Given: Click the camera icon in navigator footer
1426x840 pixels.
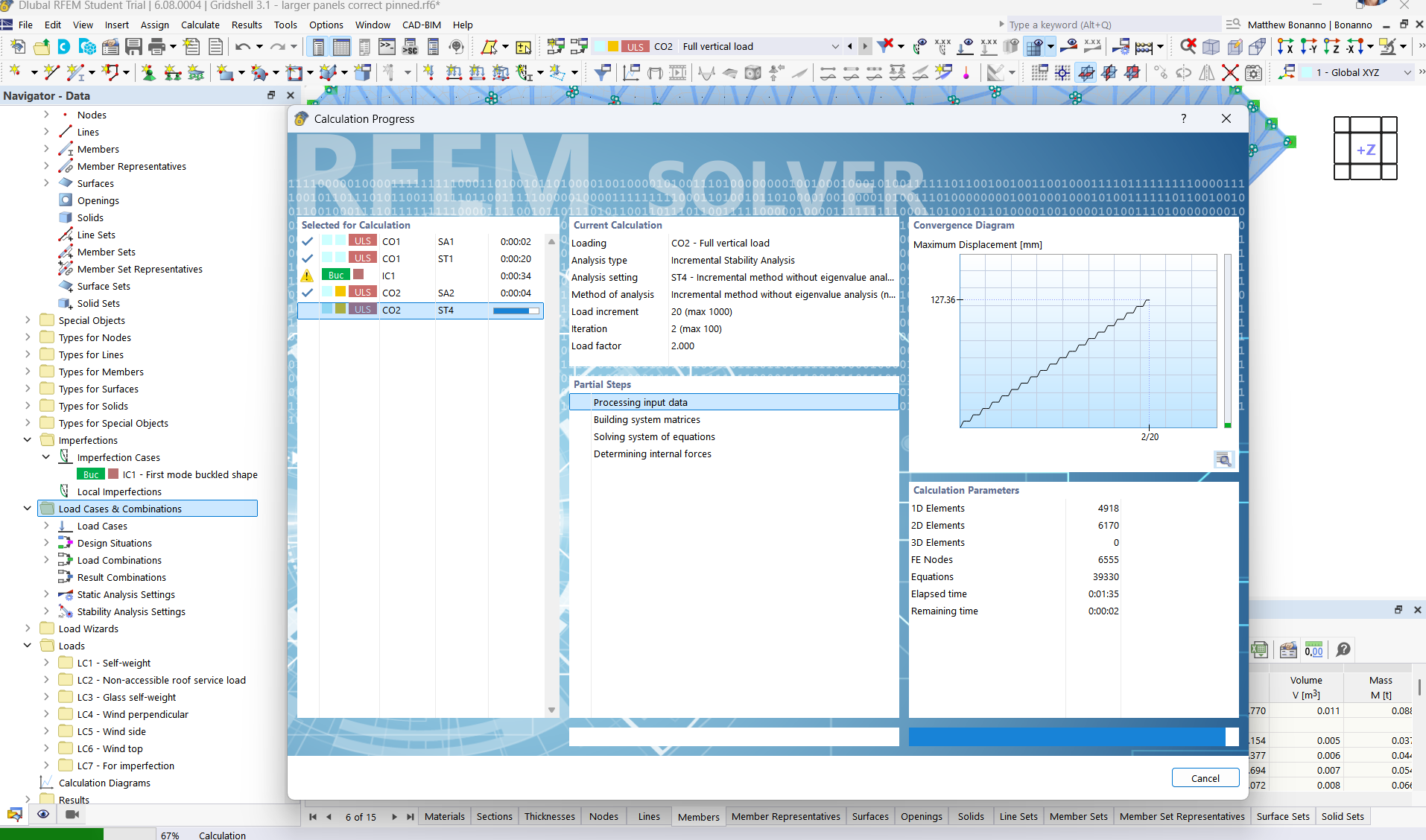Looking at the screenshot, I should [72, 814].
